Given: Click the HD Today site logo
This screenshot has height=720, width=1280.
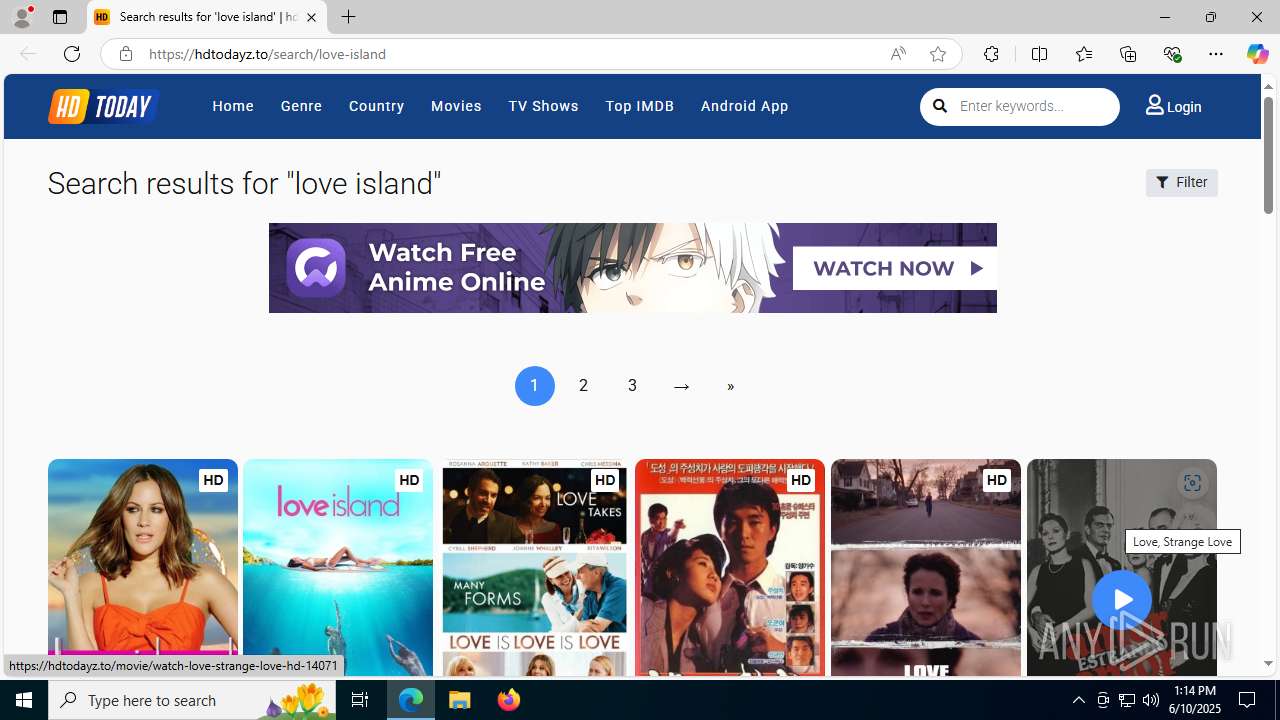Looking at the screenshot, I should click(103, 106).
